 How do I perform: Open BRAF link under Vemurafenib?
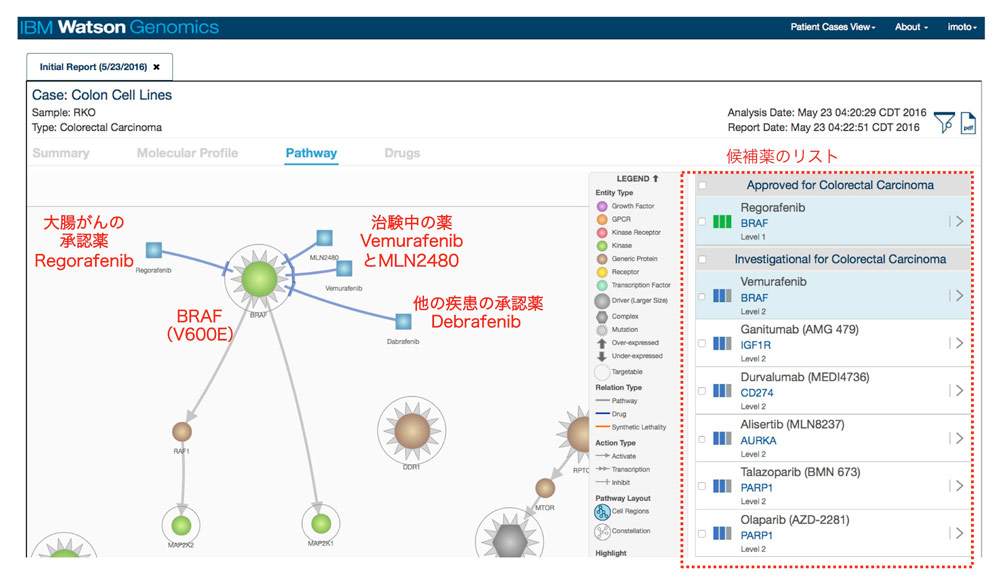tap(754, 298)
